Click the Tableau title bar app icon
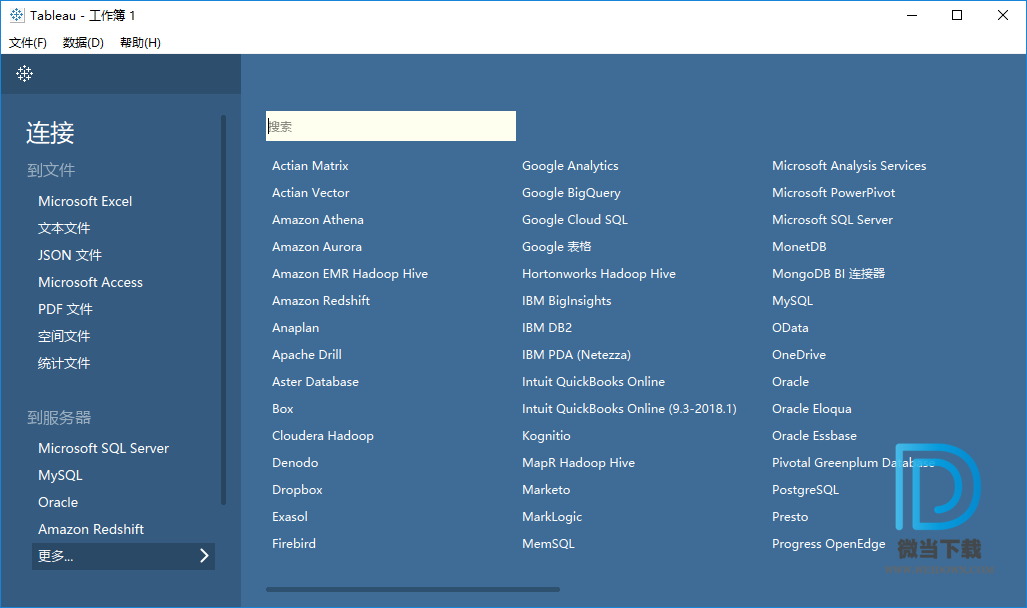 coord(17,15)
